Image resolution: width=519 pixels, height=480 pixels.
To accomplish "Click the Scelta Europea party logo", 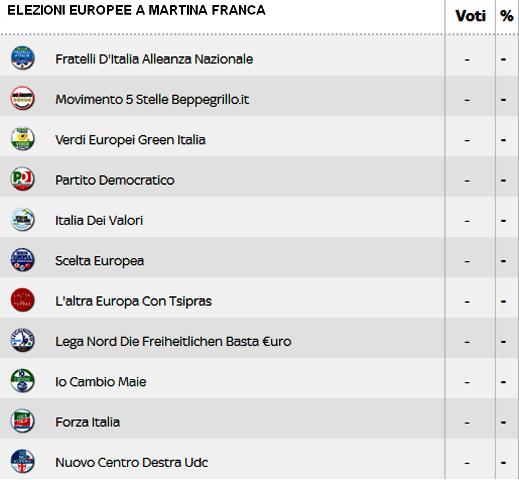I will tap(22, 260).
